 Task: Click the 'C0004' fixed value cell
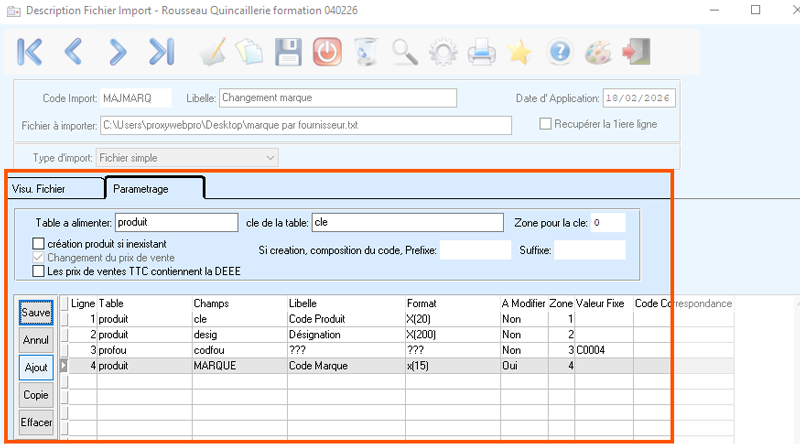tap(604, 350)
